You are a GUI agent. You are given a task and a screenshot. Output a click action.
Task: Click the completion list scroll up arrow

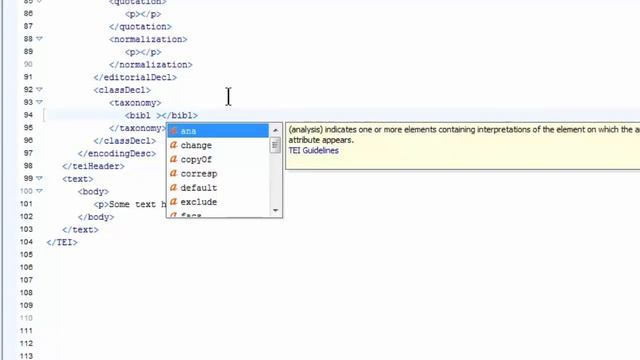(276, 130)
